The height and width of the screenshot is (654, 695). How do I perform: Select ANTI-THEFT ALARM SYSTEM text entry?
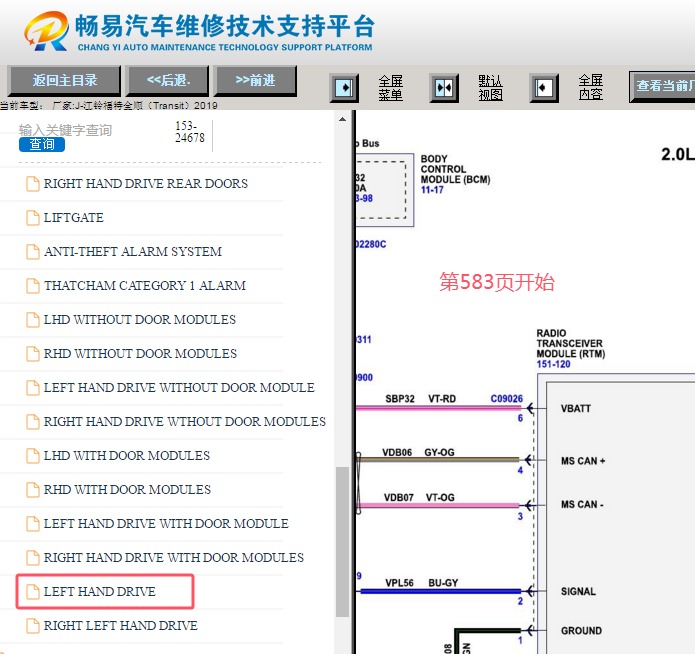(133, 251)
